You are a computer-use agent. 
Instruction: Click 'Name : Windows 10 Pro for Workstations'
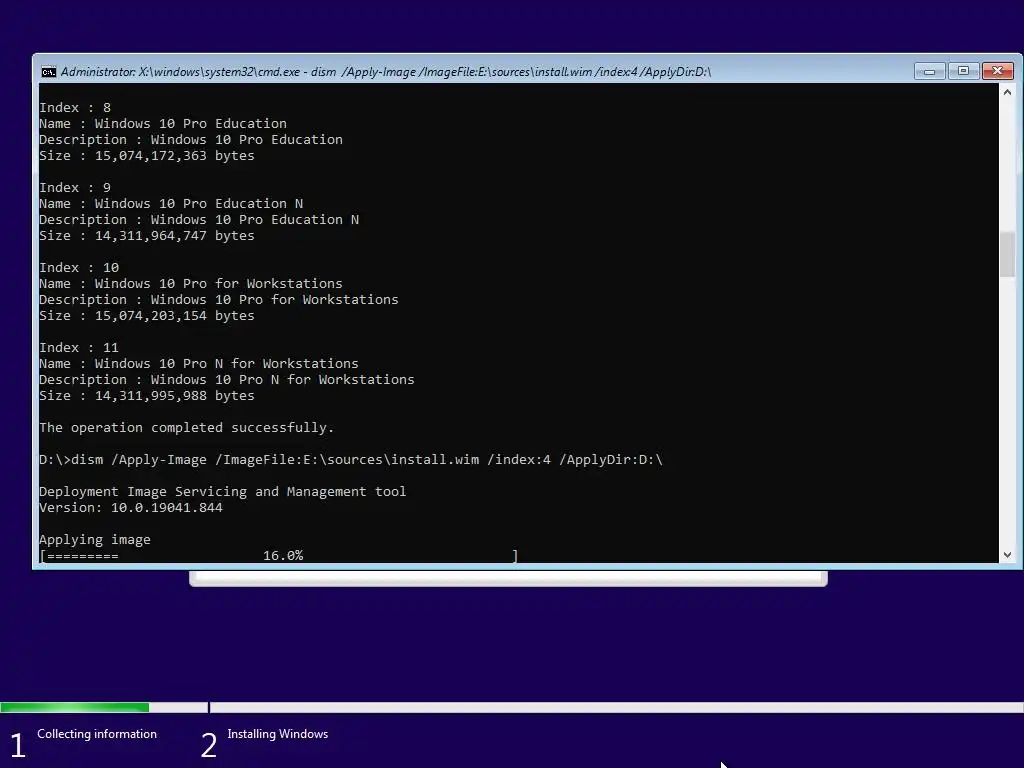(191, 283)
